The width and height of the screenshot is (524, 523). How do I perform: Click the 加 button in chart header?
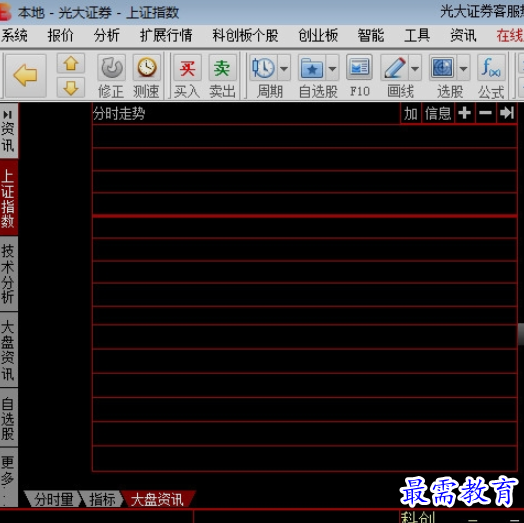click(x=411, y=114)
